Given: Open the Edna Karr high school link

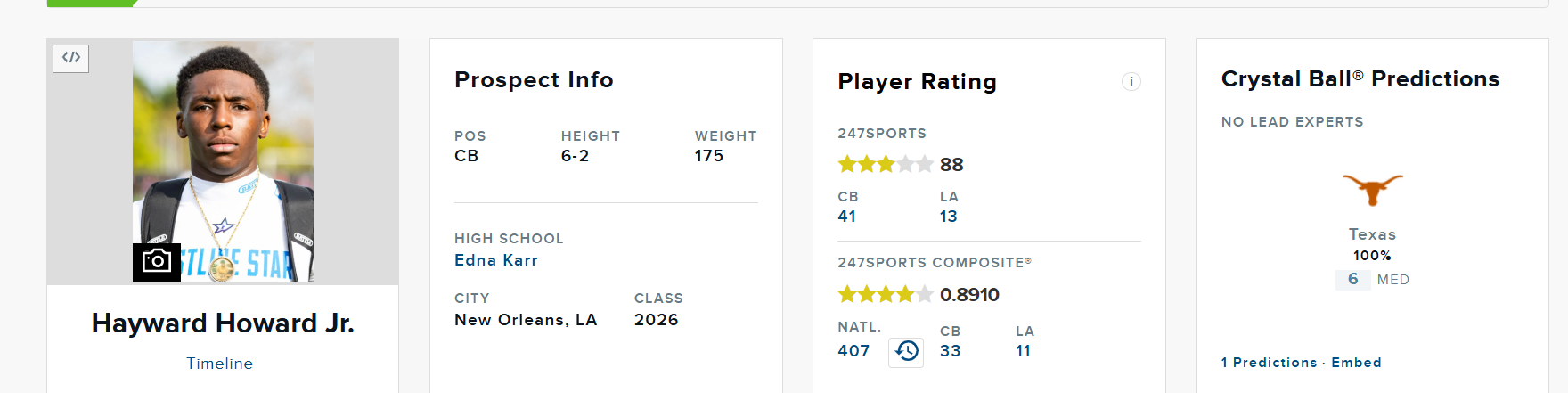Looking at the screenshot, I should coord(496,260).
